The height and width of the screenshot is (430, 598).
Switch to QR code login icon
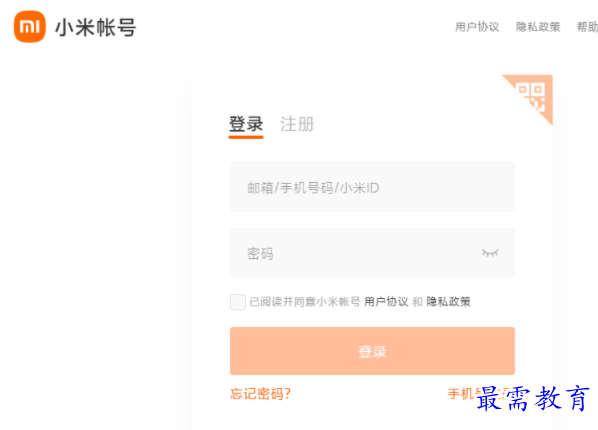532,95
